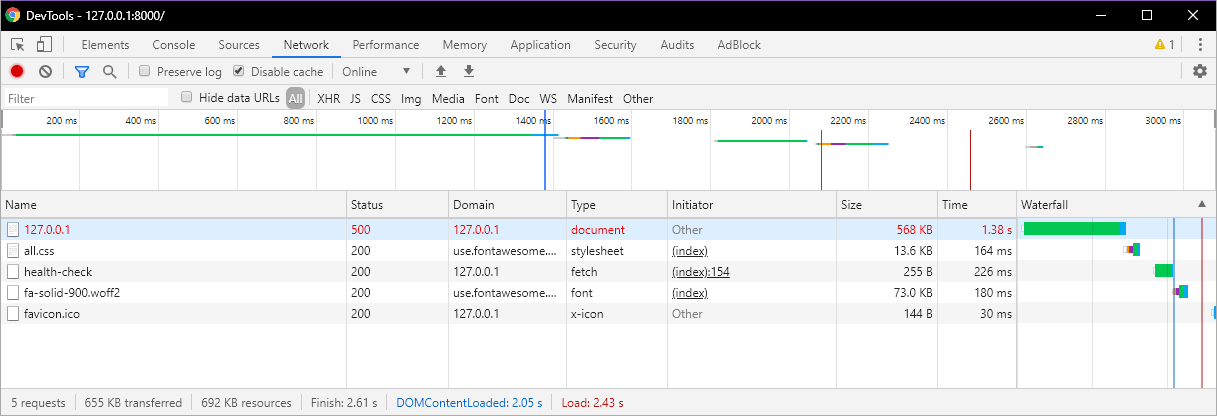Open (index) initiator link for fa-solid-900.woff2
The width and height of the screenshot is (1217, 416).
coord(689,293)
